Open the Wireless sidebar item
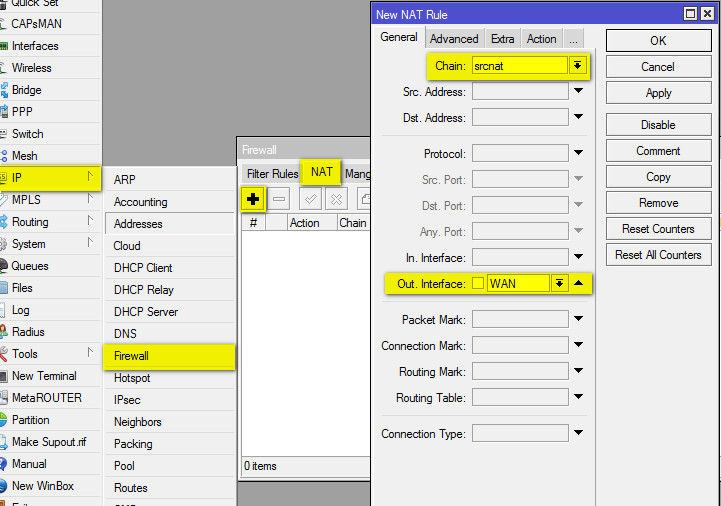 [31, 68]
